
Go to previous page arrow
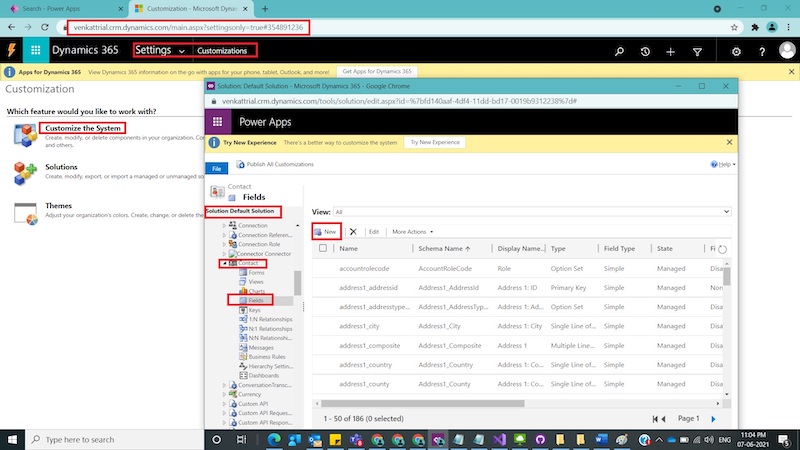click(x=664, y=419)
